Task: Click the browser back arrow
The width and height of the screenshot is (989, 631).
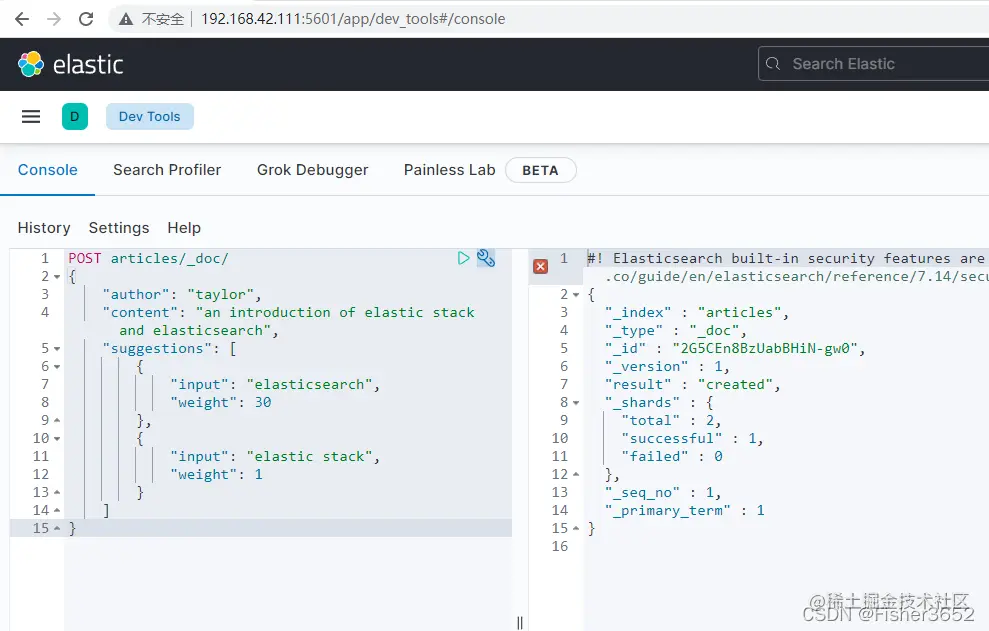Action: (x=22, y=19)
